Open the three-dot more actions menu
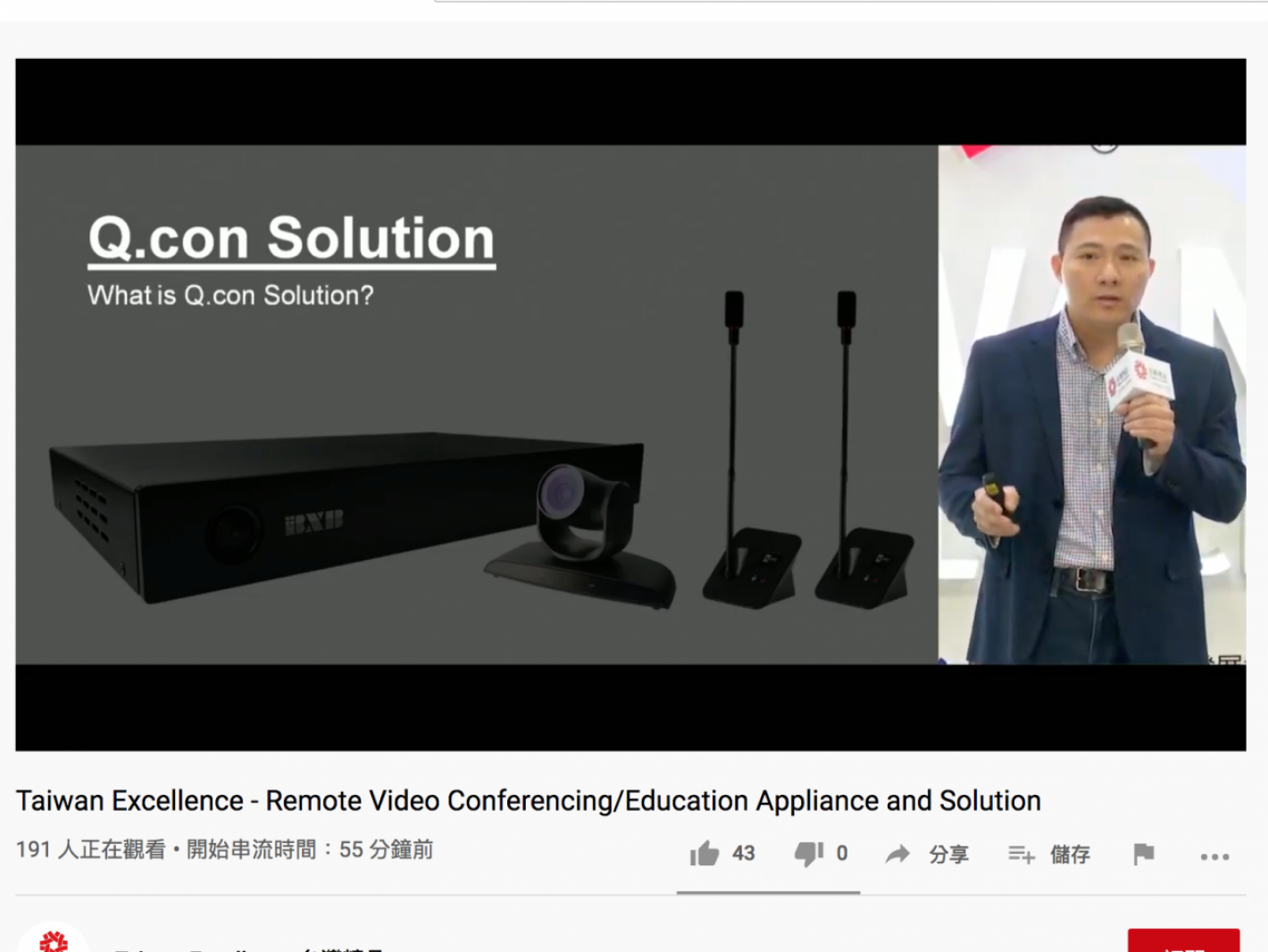The image size is (1268, 952). click(x=1215, y=856)
